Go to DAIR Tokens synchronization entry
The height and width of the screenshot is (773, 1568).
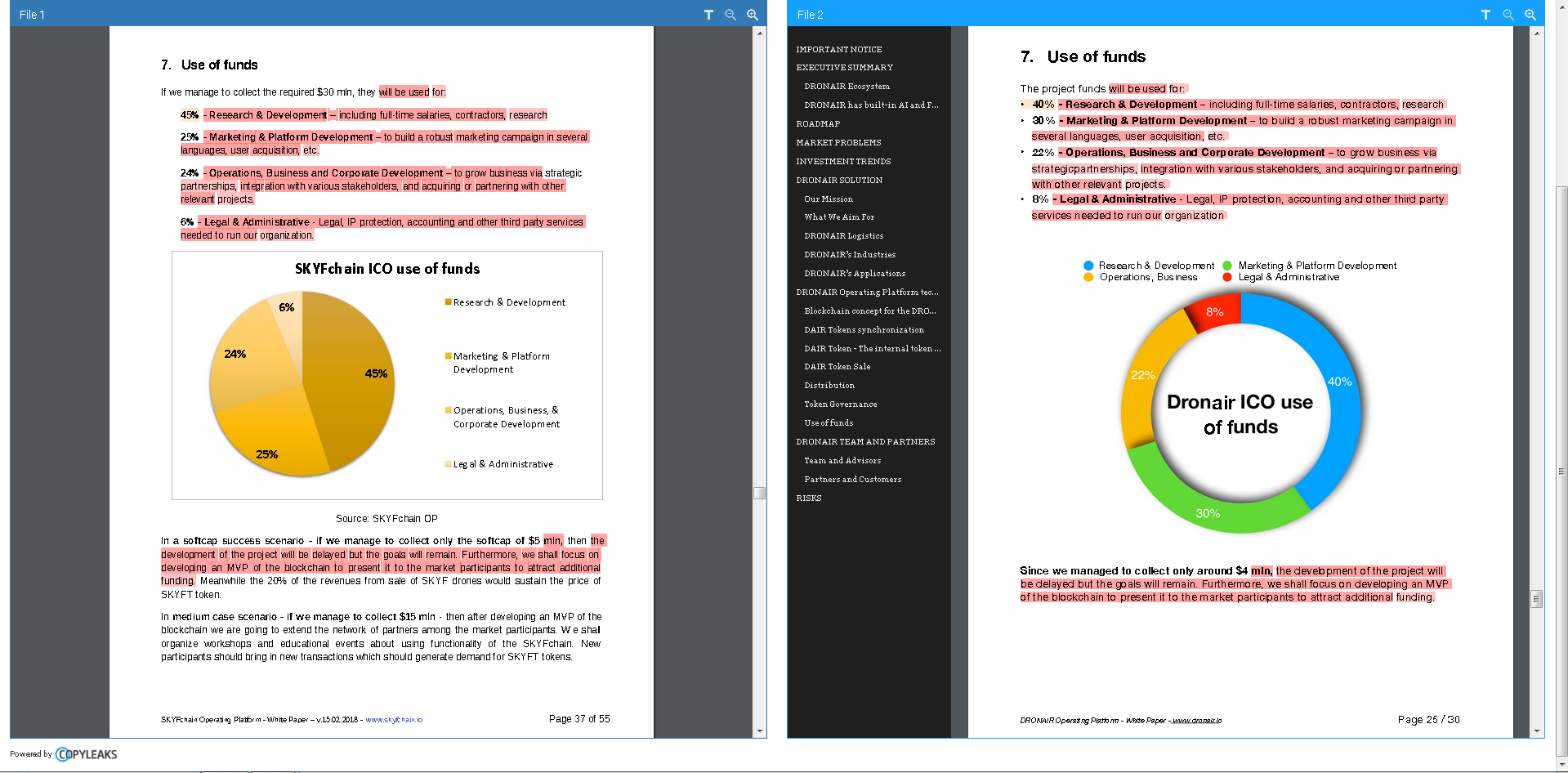click(864, 330)
